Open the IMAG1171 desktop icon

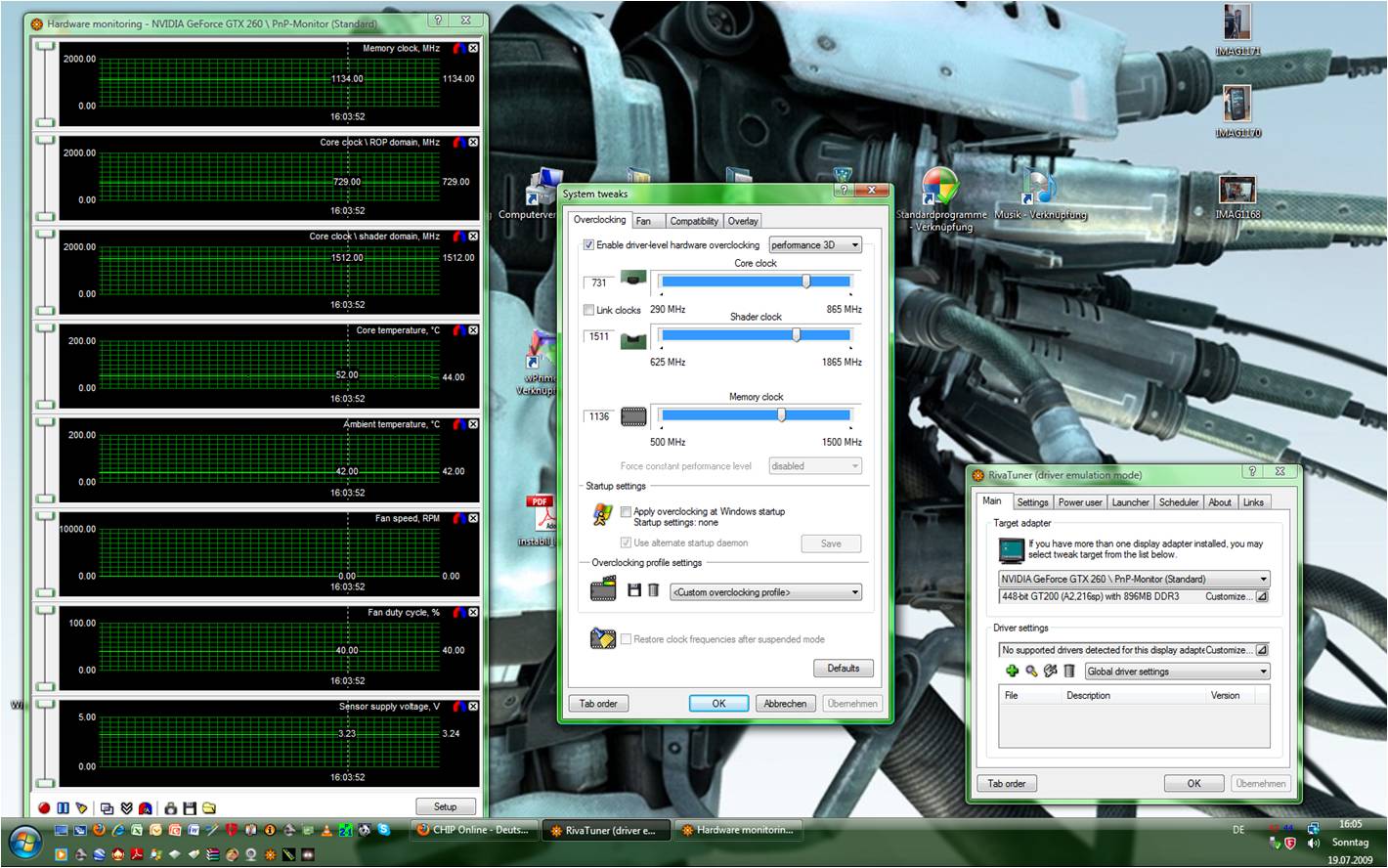(x=1237, y=29)
